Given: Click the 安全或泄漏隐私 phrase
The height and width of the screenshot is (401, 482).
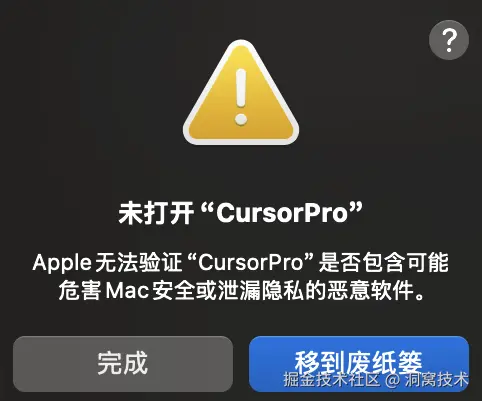Looking at the screenshot, I should 227,291.
